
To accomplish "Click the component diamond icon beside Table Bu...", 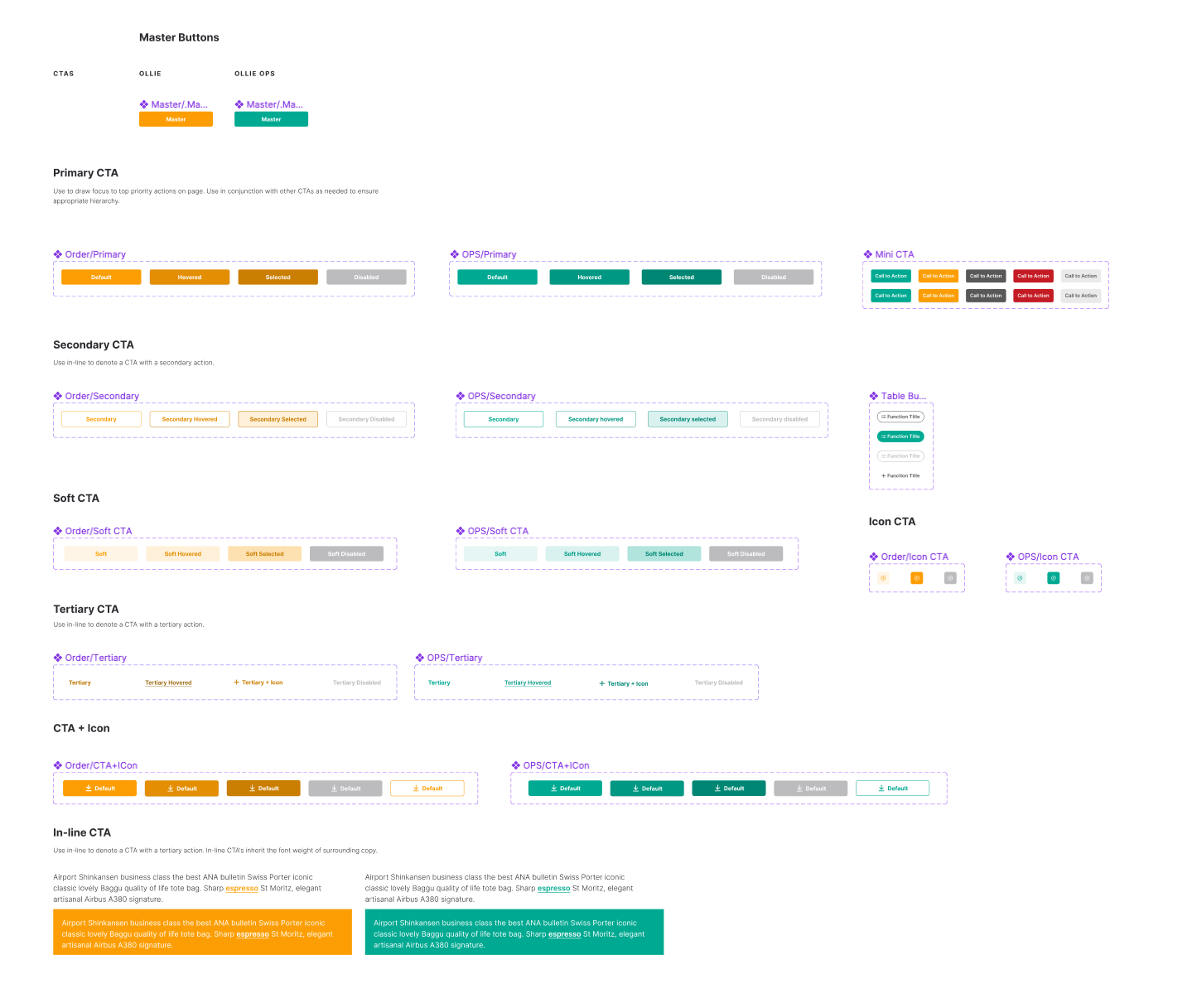I will 874,396.
